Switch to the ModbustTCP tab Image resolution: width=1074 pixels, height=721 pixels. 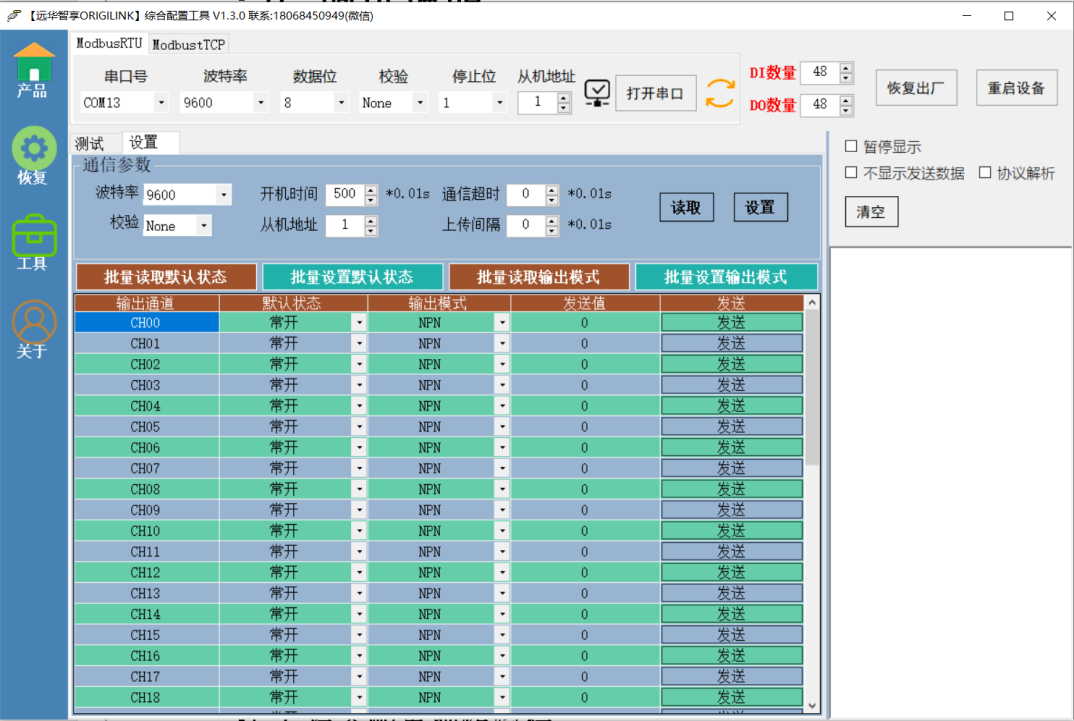(x=189, y=44)
